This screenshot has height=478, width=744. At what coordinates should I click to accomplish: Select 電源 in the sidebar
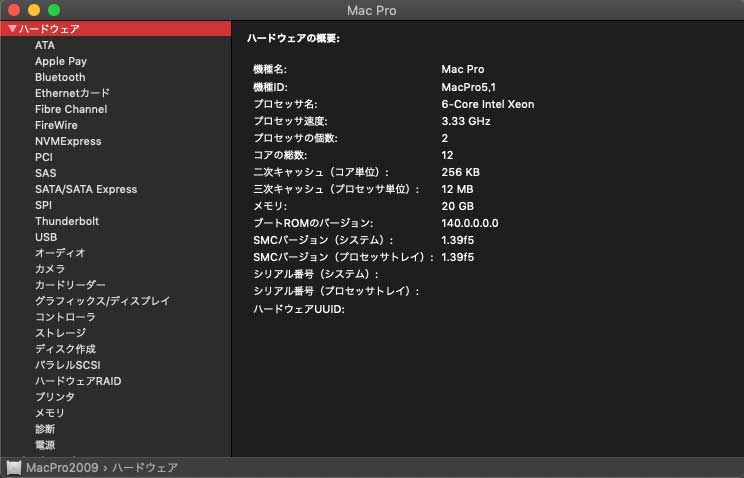[45, 445]
